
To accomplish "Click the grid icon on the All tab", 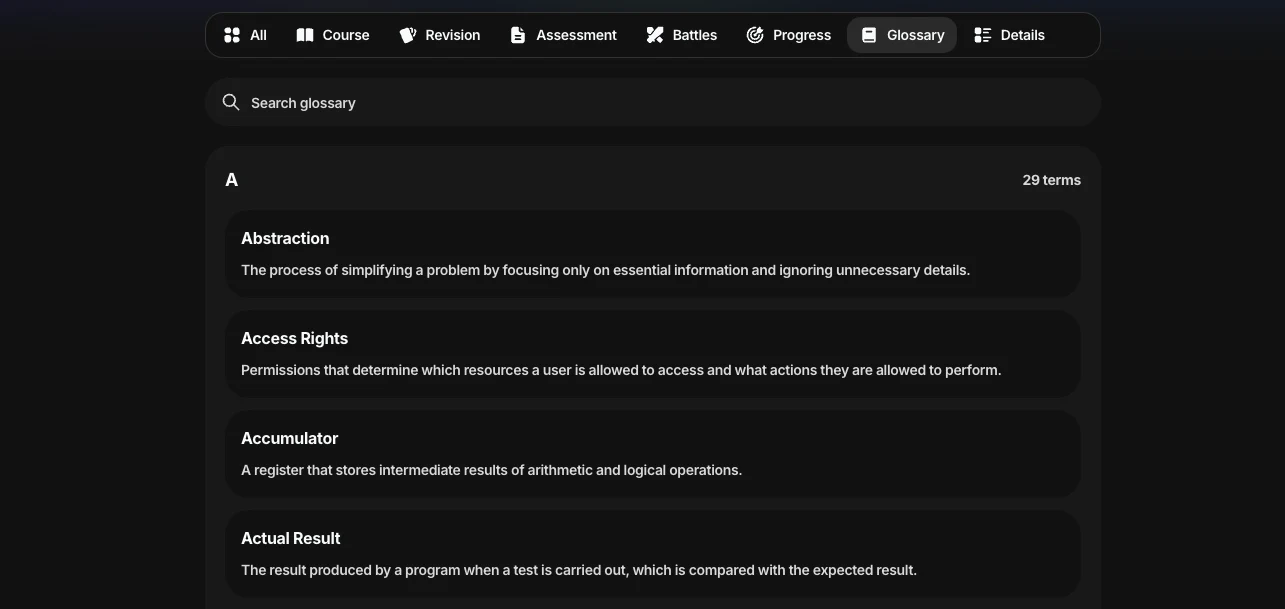I will [x=232, y=35].
